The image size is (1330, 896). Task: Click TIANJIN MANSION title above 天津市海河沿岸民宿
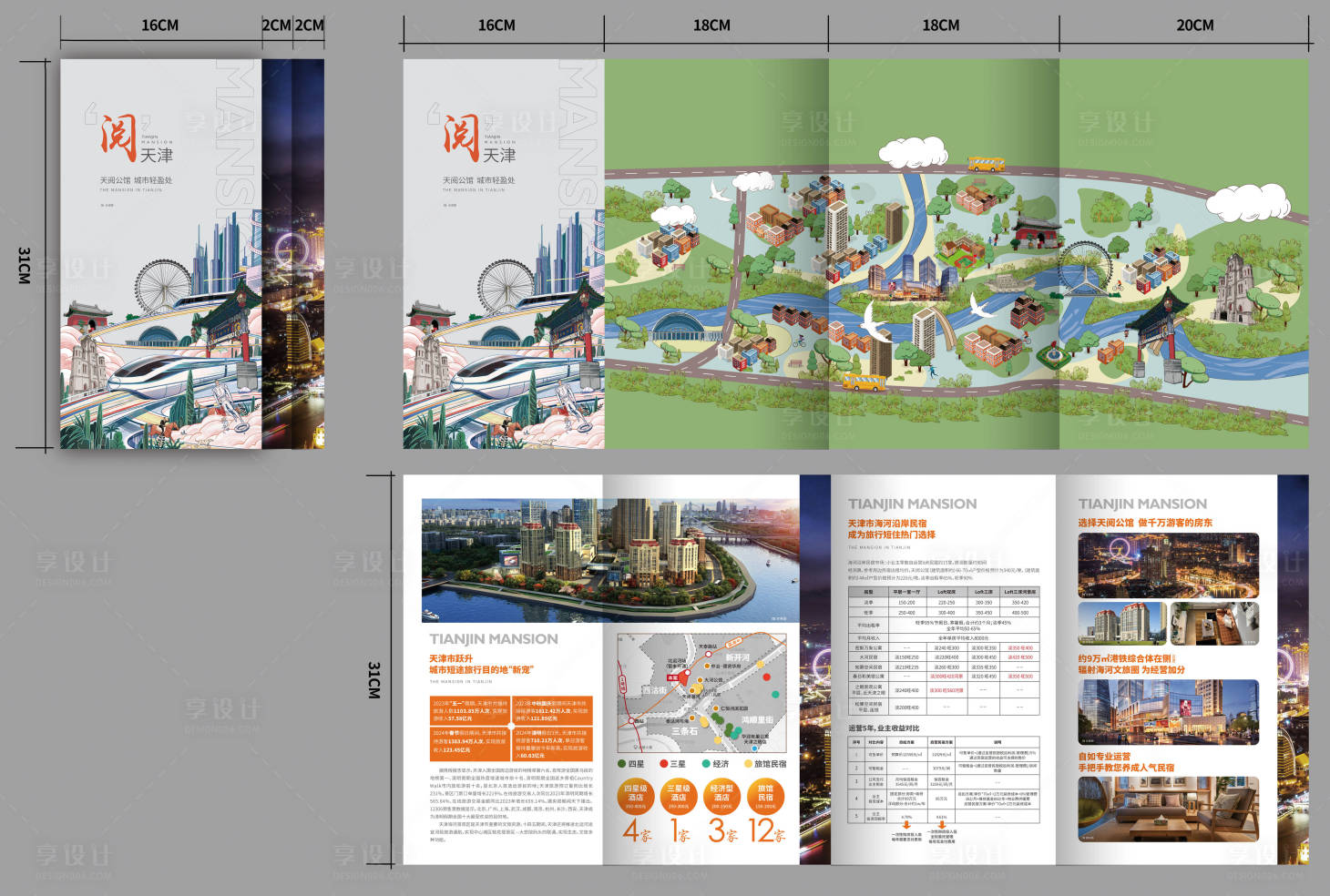coord(912,504)
